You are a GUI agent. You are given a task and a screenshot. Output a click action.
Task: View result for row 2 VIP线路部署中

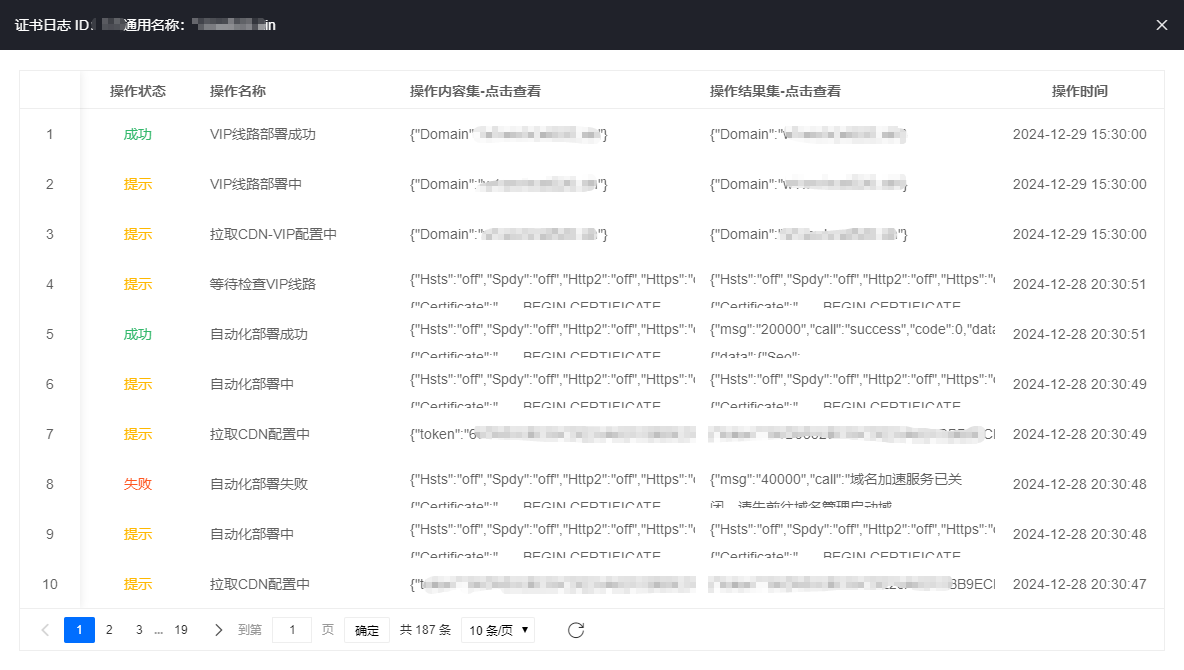pos(808,184)
